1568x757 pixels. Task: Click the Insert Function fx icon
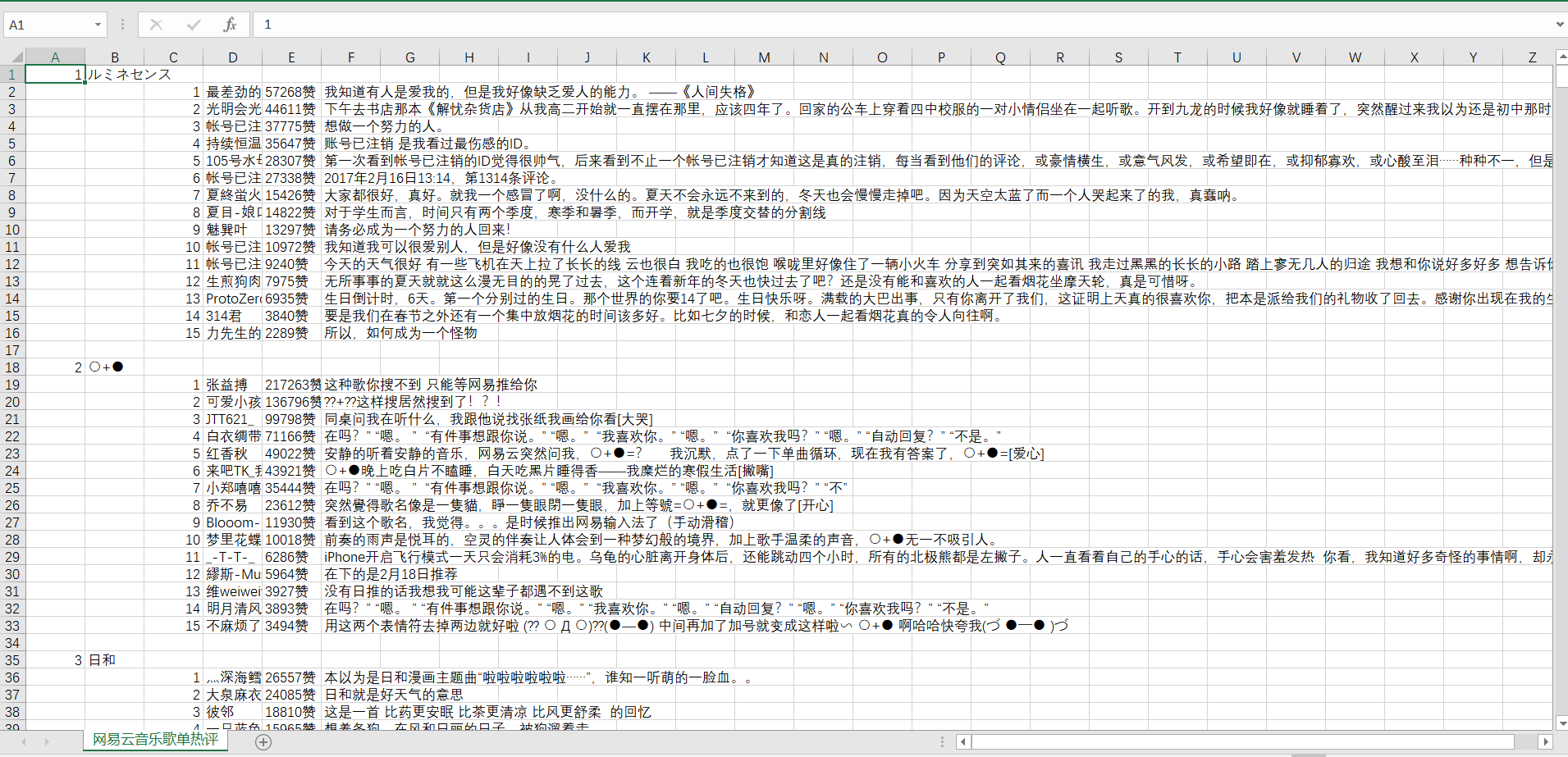(x=230, y=25)
